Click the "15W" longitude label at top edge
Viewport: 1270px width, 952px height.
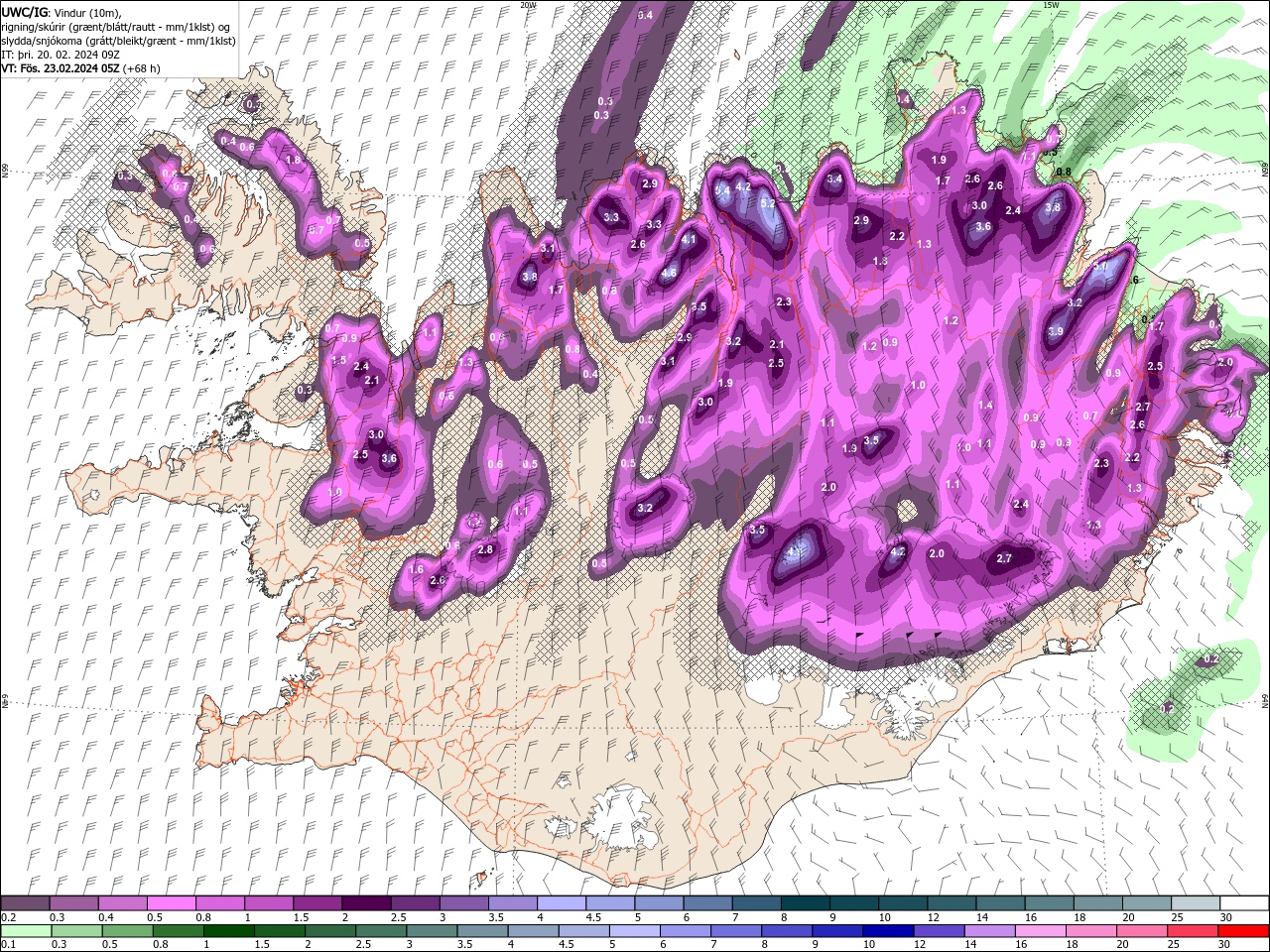[x=1051, y=5]
